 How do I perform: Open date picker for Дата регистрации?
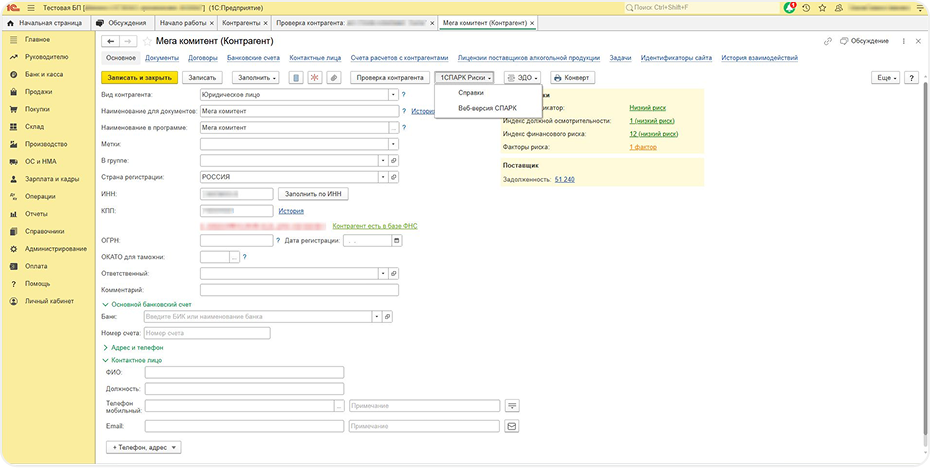tap(397, 241)
